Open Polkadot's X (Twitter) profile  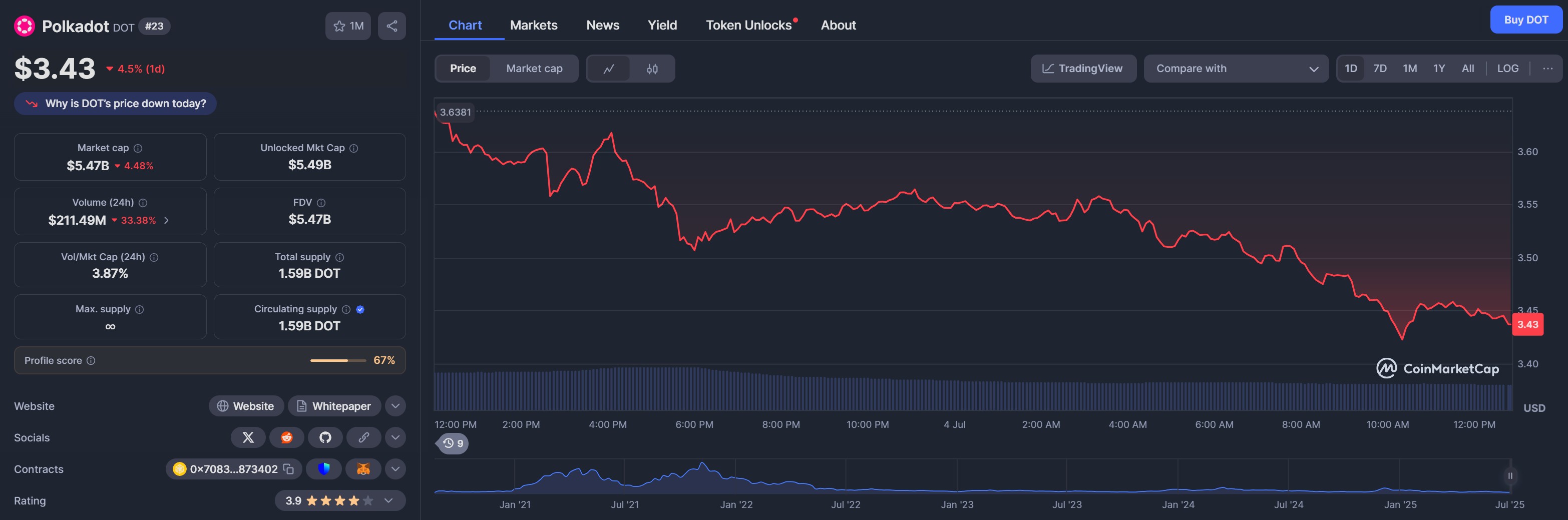point(248,437)
